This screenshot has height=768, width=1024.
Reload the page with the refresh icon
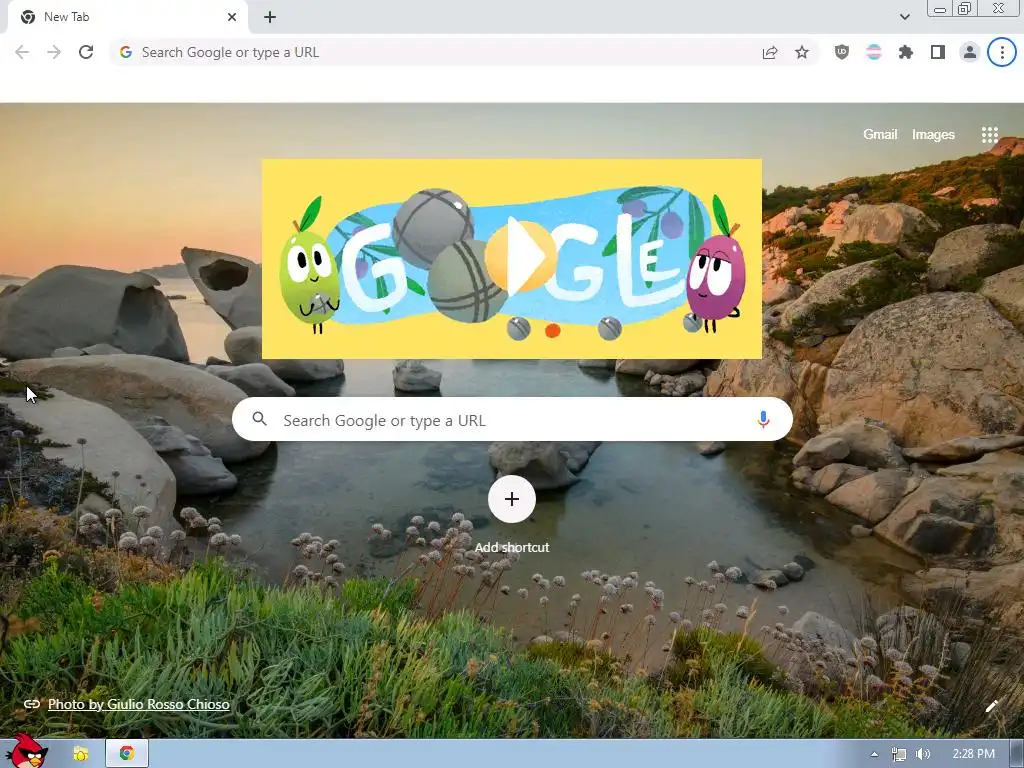[x=86, y=52]
